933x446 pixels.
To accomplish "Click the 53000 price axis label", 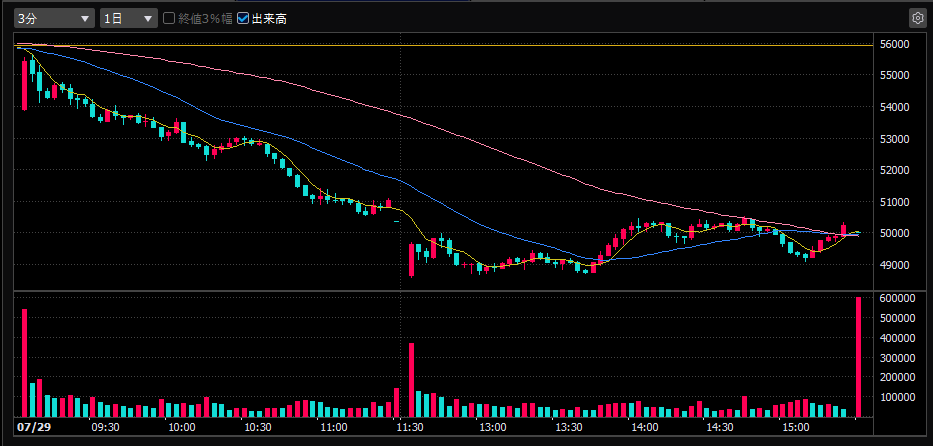I will point(894,139).
